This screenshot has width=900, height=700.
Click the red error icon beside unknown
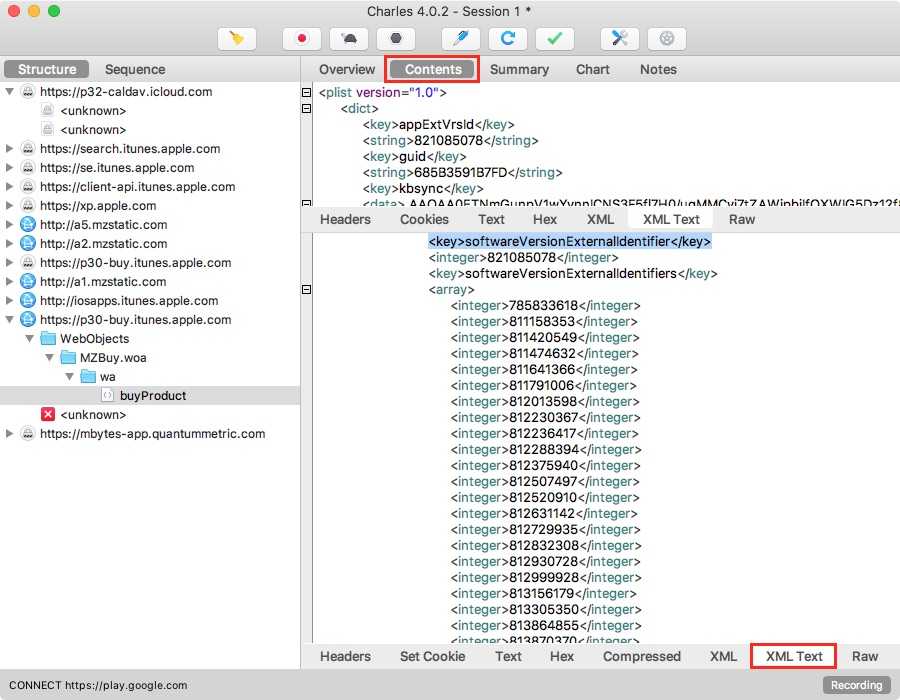coord(47,415)
